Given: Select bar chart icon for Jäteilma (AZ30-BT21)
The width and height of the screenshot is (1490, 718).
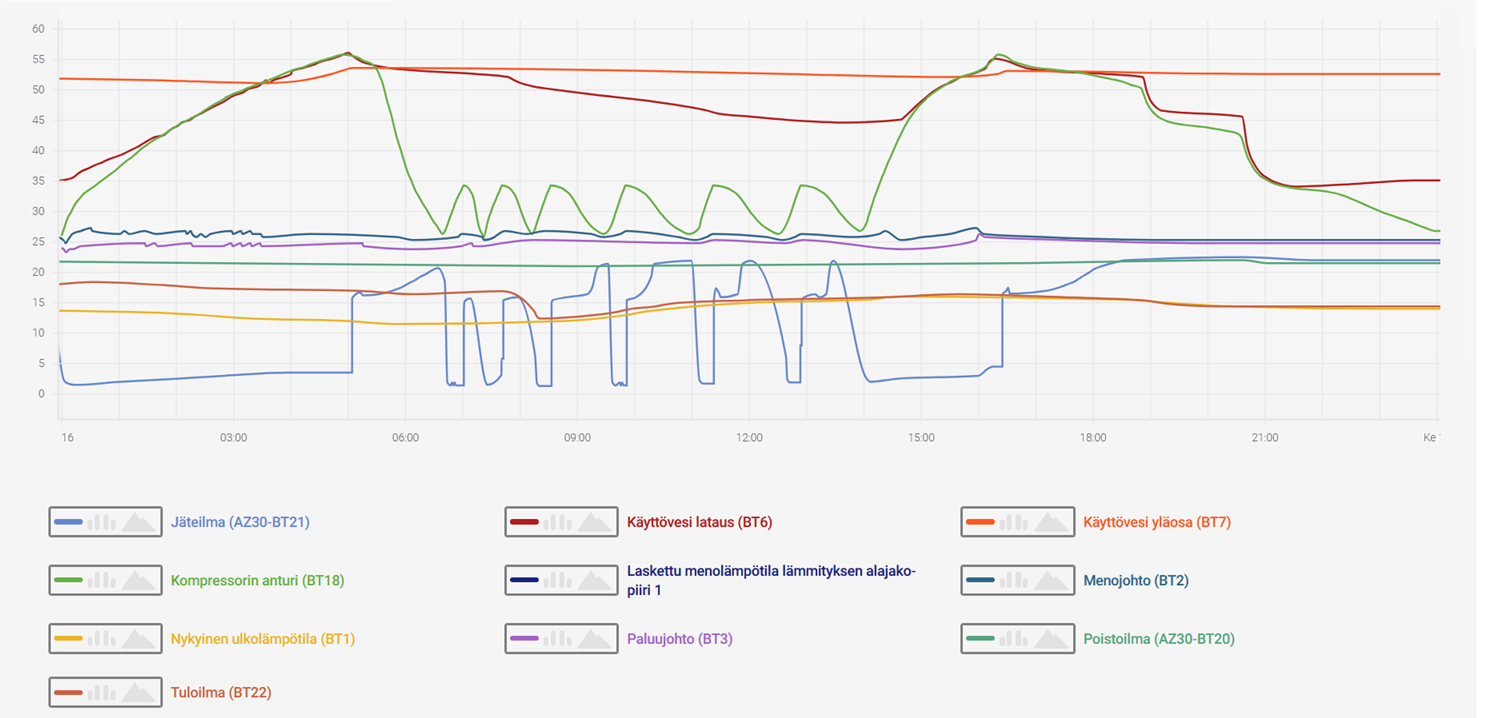Looking at the screenshot, I should 102,522.
